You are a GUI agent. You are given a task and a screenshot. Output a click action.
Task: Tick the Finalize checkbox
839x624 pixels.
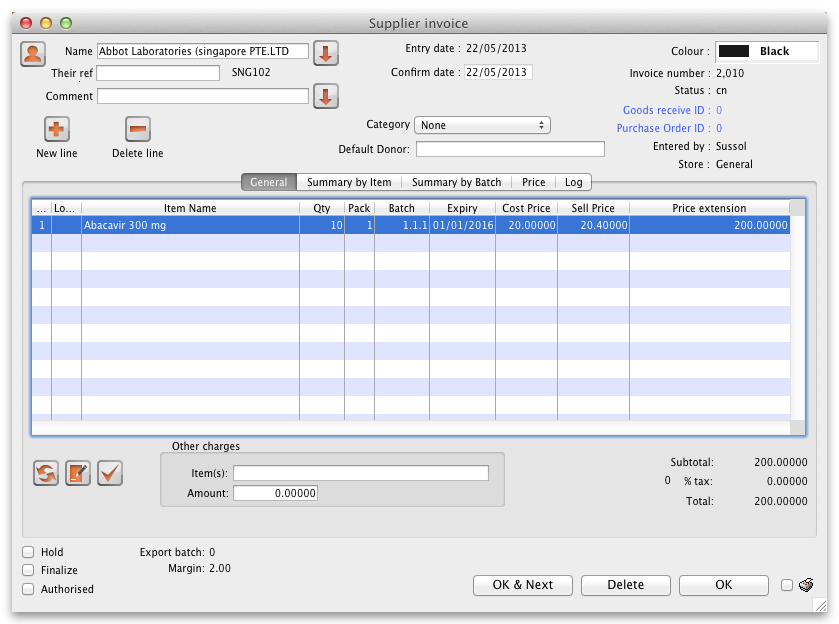28,570
